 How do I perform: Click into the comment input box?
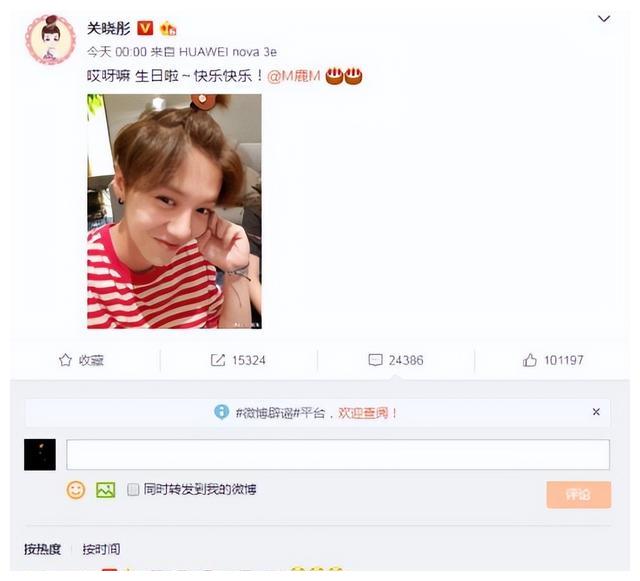(x=338, y=454)
